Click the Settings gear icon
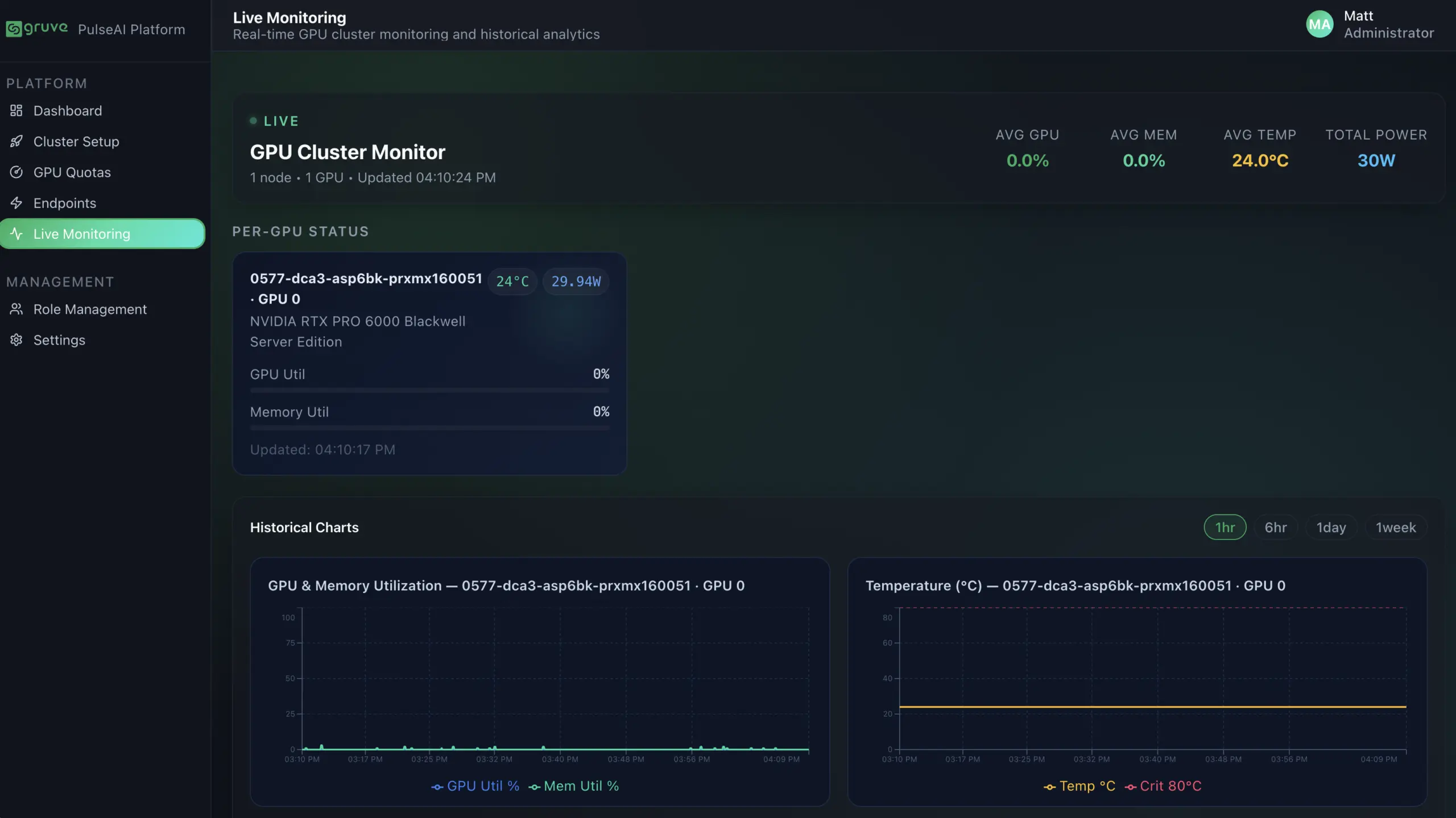The image size is (1456, 818). 16,339
